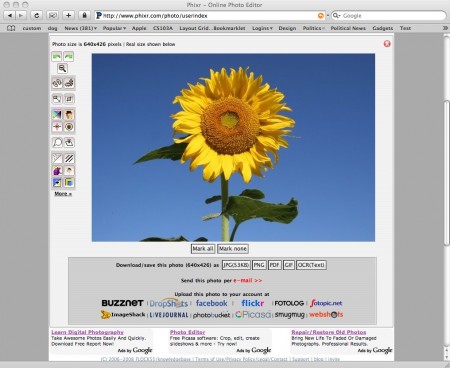Upload photo to Buzznet

click(x=122, y=303)
